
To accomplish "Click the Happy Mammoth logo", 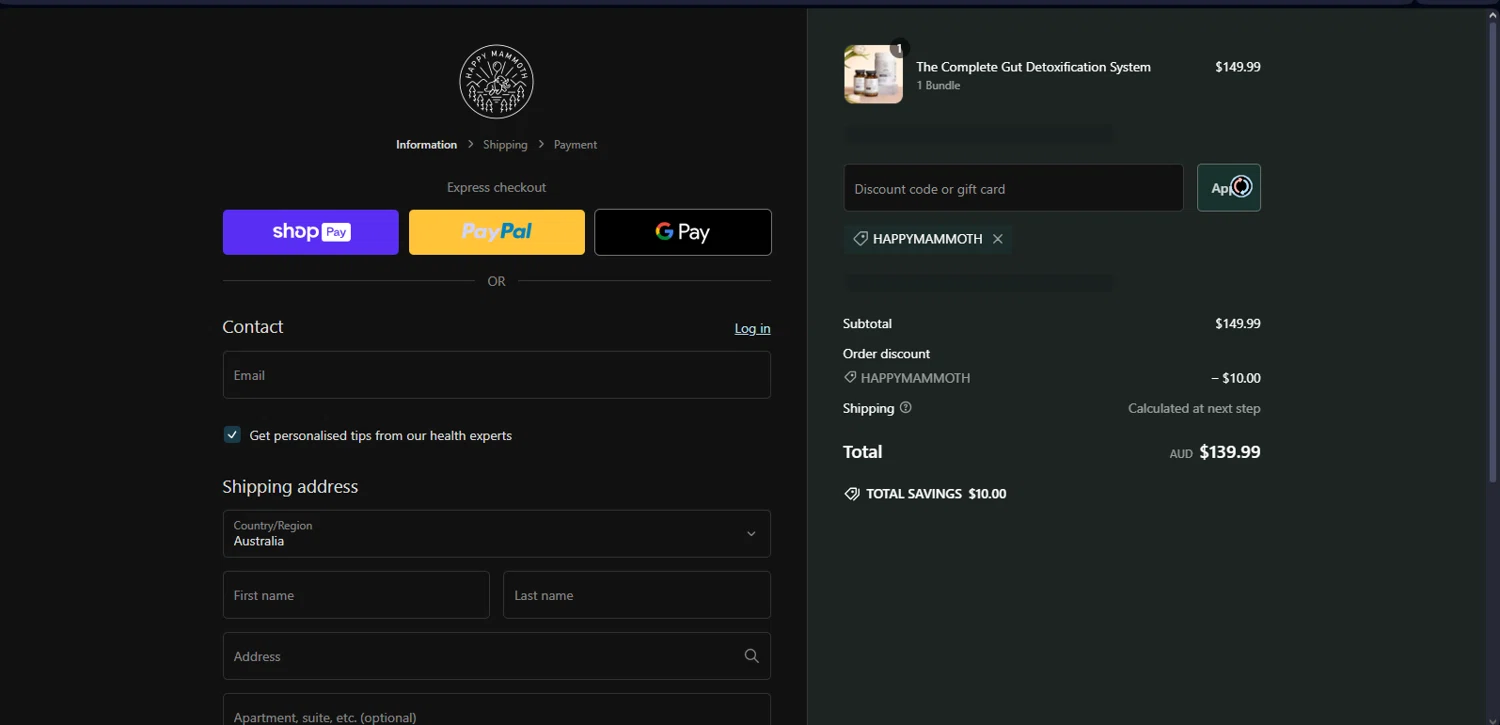I will coord(496,81).
